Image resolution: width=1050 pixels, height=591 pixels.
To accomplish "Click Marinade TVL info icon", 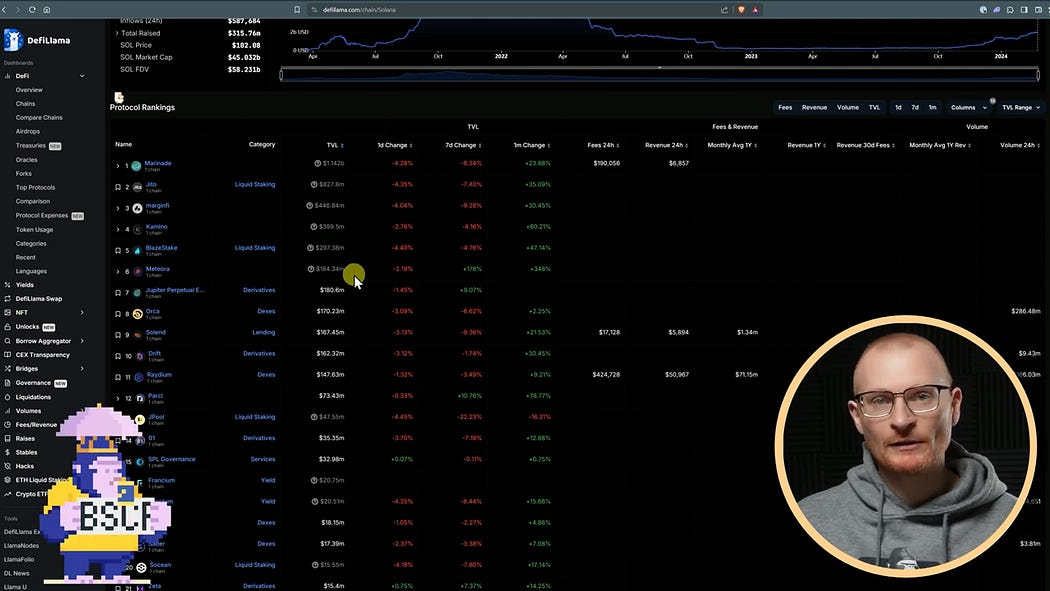I will 317,163.
